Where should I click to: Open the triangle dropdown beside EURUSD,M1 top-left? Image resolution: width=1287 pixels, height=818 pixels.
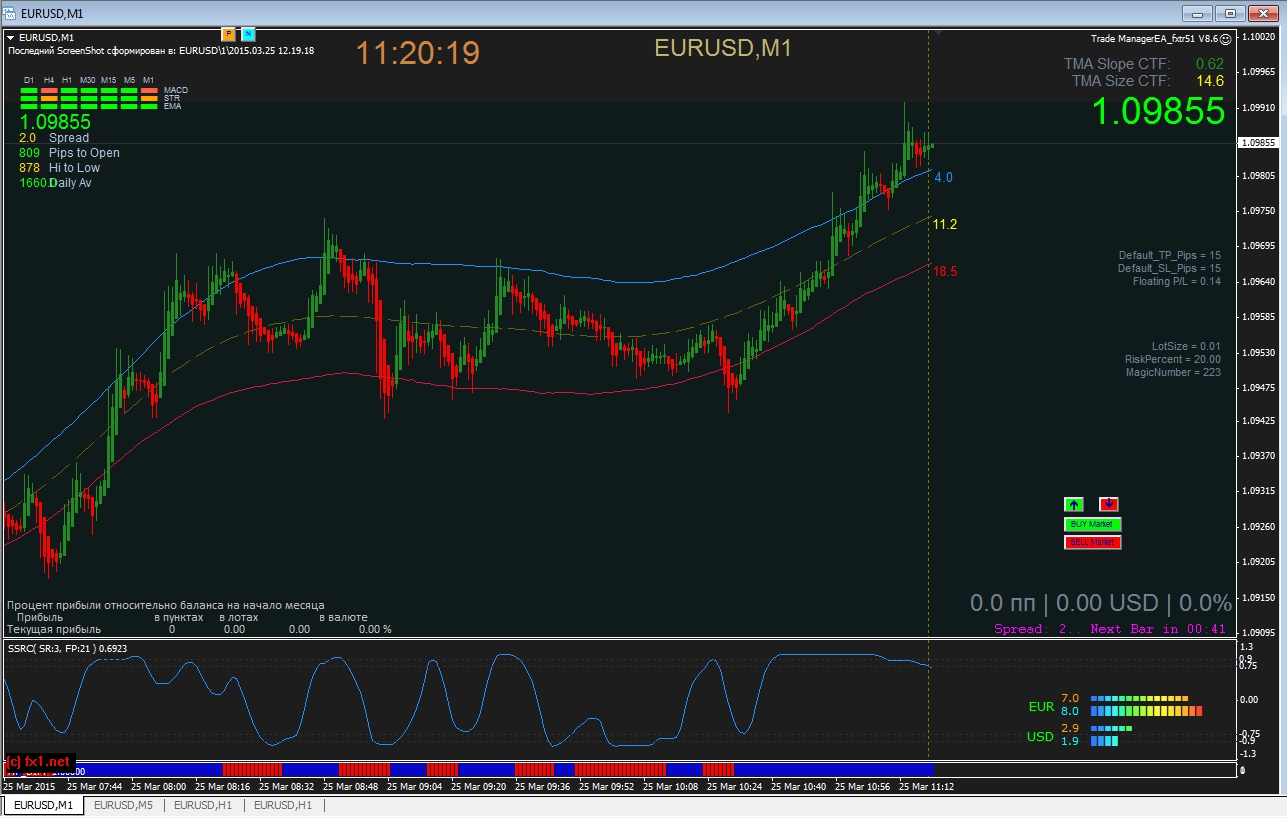(x=11, y=38)
